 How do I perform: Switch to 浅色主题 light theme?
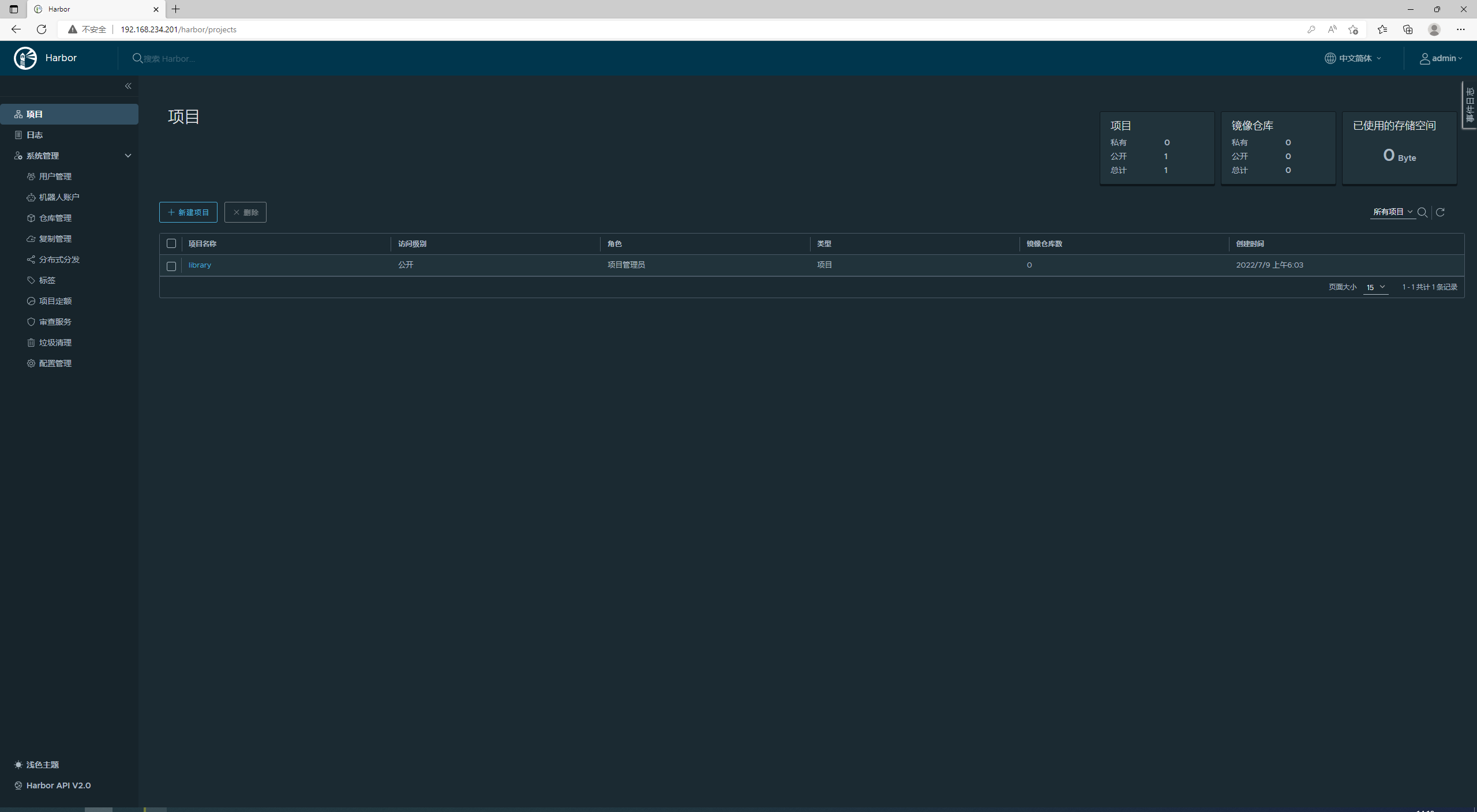(x=42, y=765)
